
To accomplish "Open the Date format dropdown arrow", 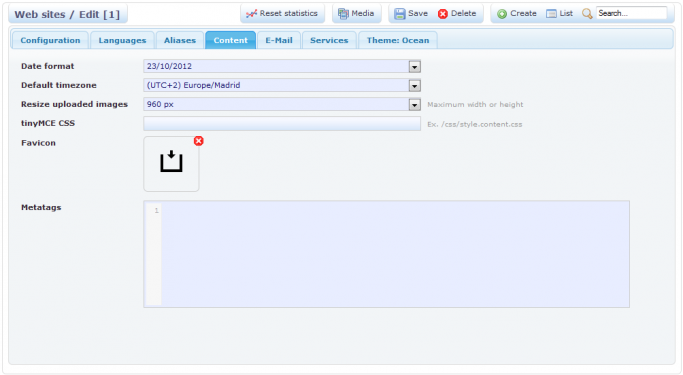I will (x=414, y=67).
